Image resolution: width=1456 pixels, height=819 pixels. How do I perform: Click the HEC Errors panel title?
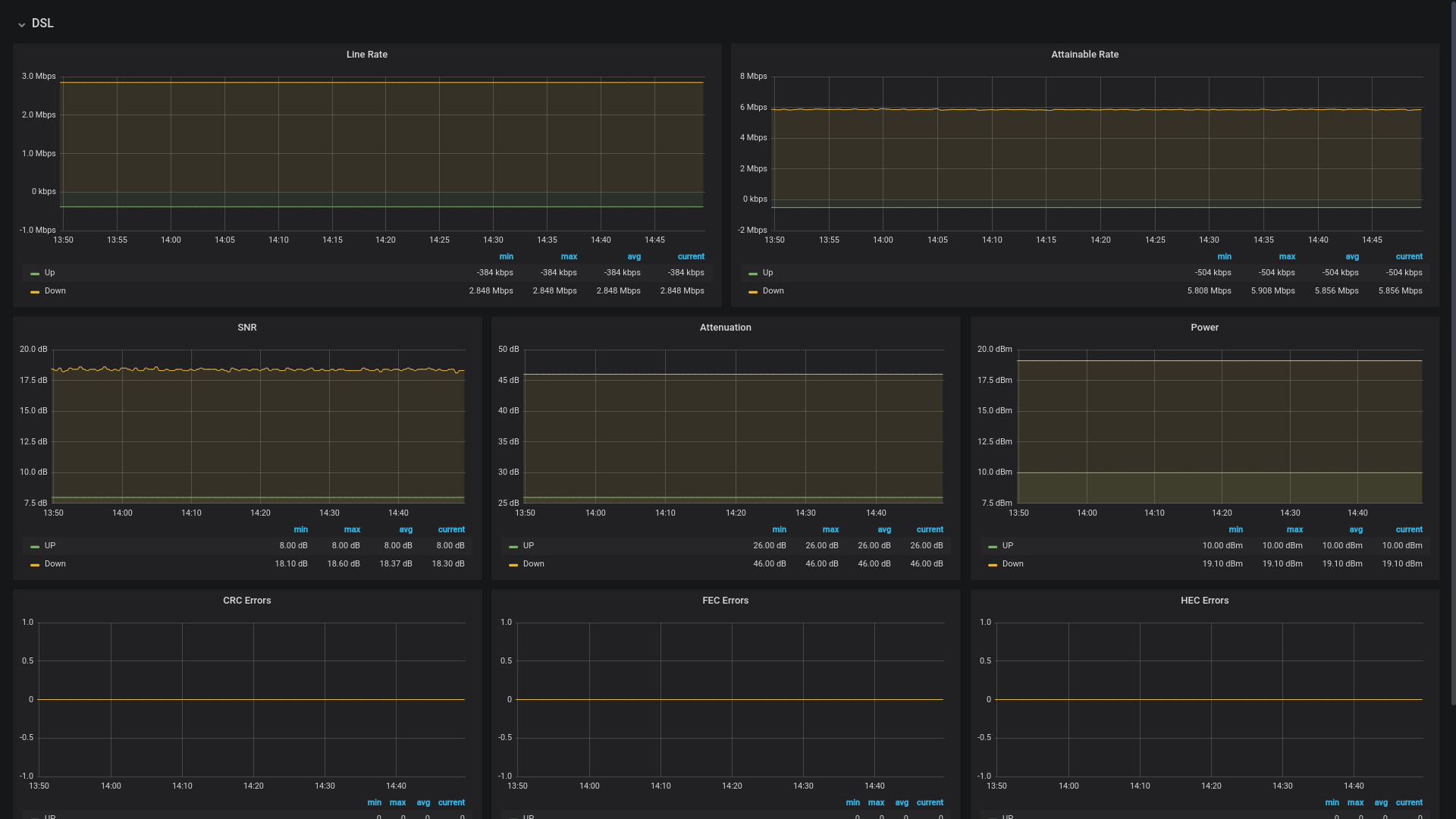click(x=1204, y=601)
